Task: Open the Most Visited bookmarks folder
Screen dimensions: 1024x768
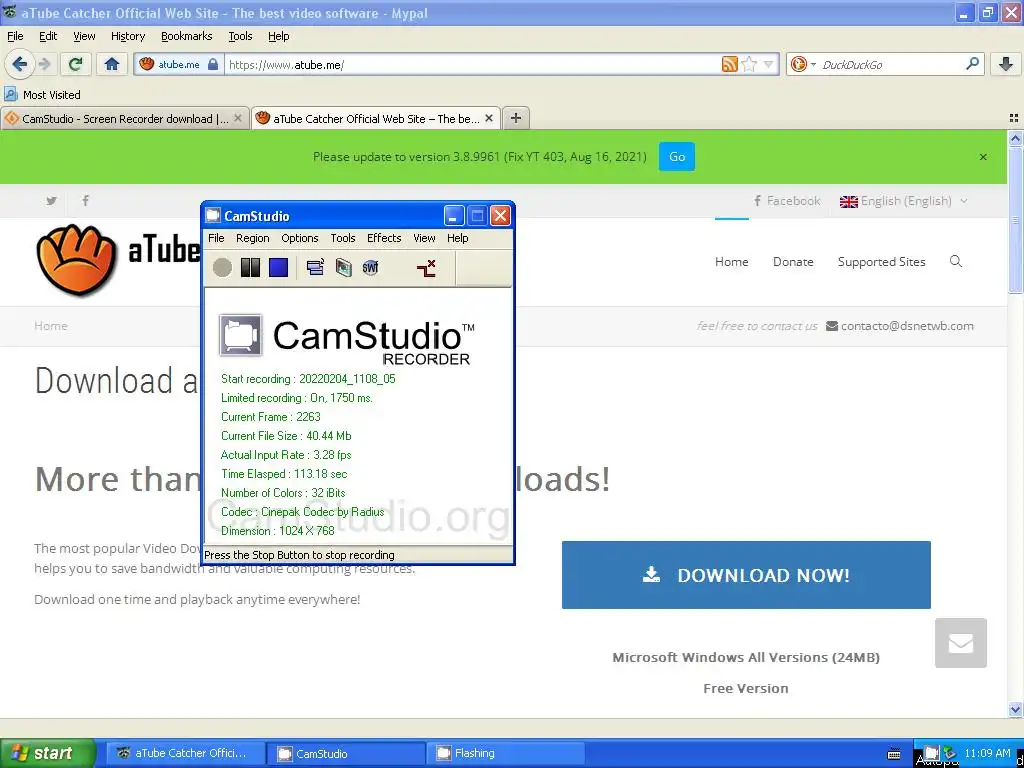Action: click(x=42, y=95)
